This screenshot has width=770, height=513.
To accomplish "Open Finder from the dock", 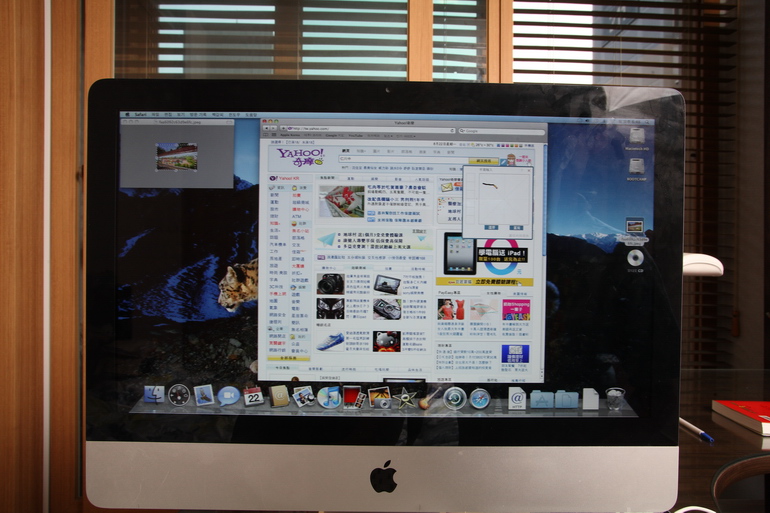I will pyautogui.click(x=154, y=395).
